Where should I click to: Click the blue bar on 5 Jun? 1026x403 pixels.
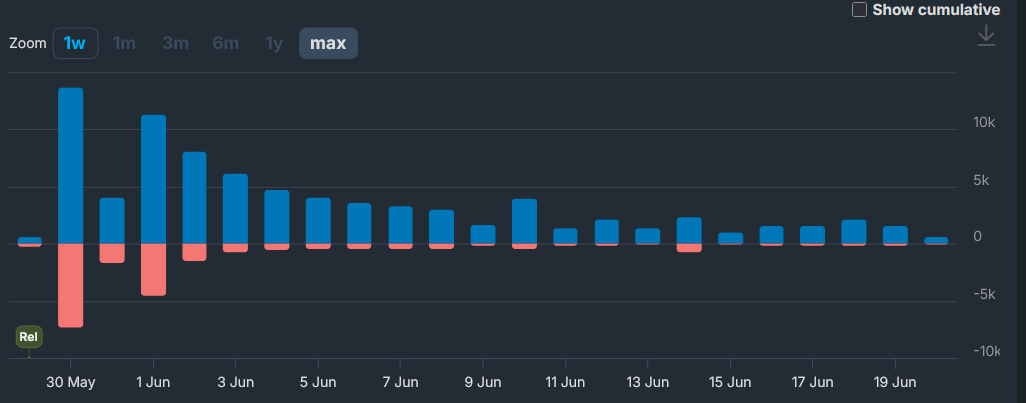pos(318,221)
